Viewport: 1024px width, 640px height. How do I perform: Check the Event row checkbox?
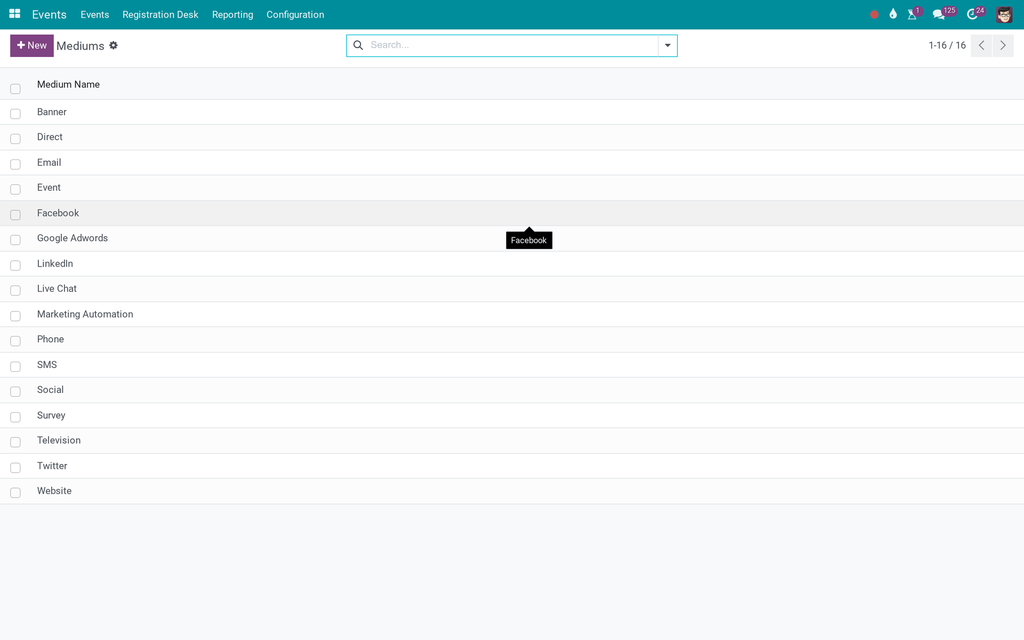pos(16,189)
